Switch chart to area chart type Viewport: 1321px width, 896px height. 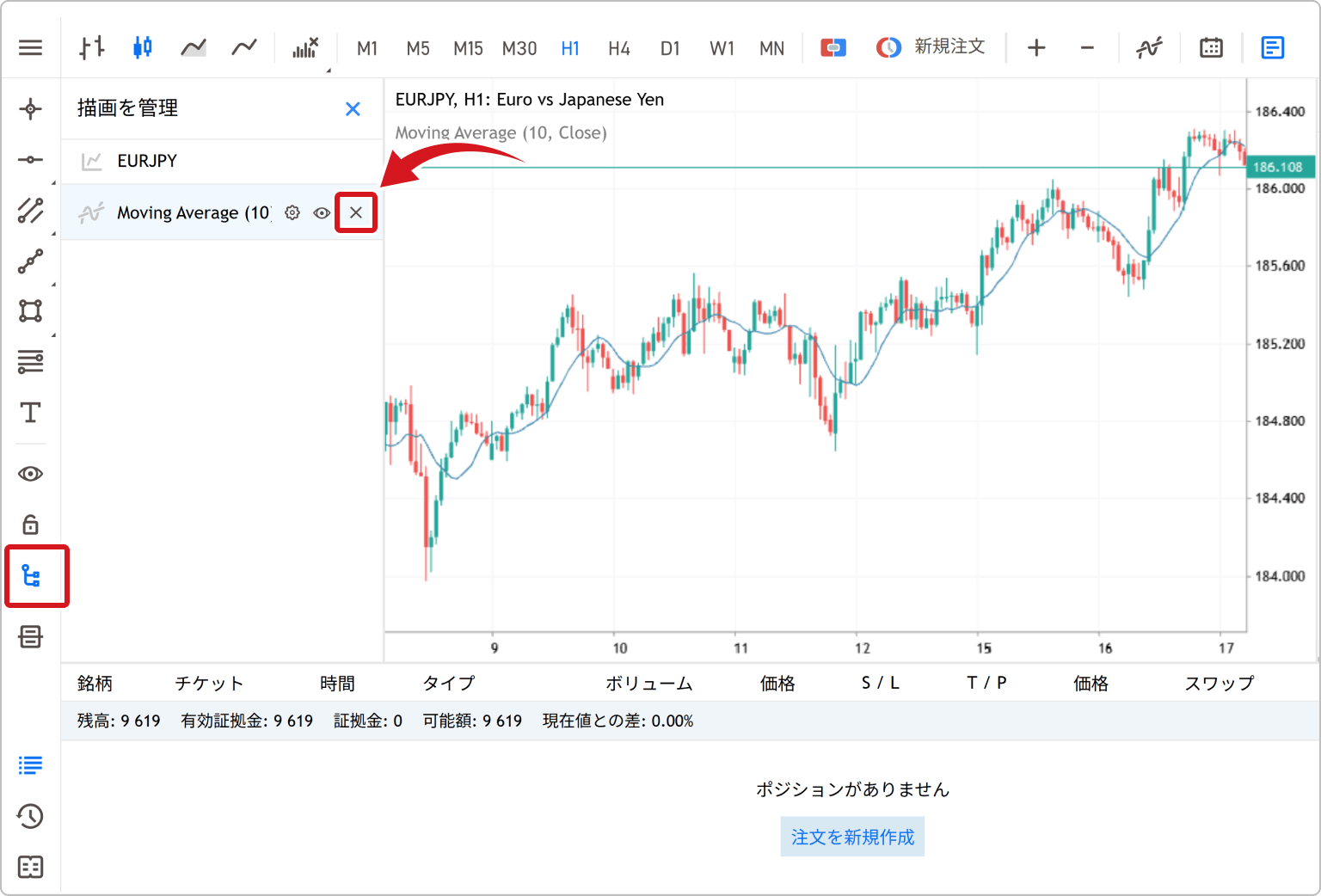[x=194, y=47]
